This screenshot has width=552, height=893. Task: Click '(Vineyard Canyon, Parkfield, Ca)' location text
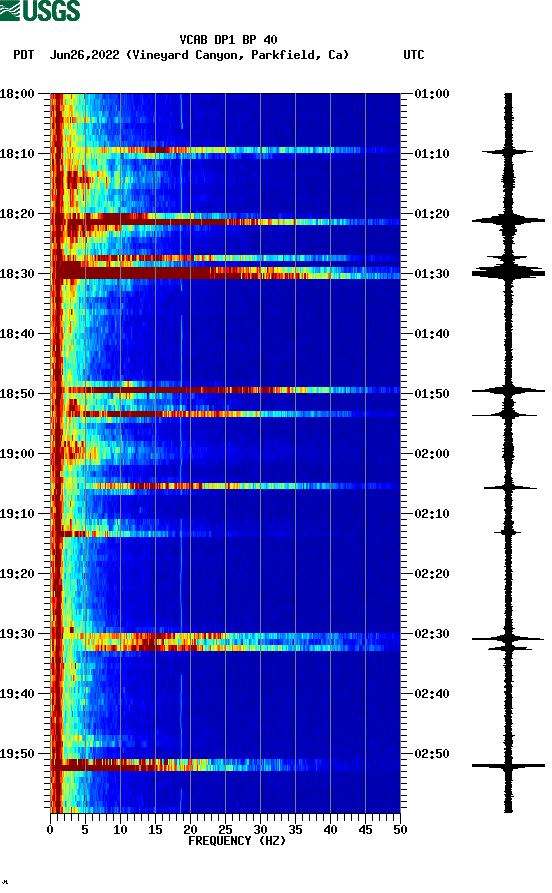(x=238, y=55)
